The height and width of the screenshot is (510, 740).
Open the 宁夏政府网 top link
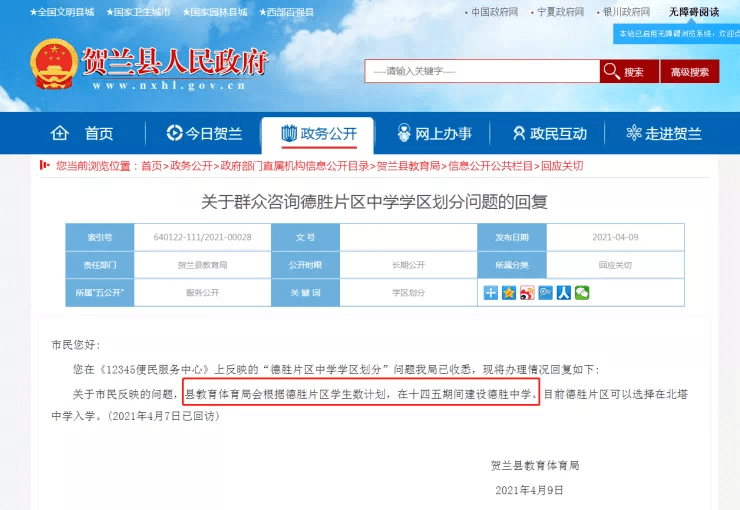pyautogui.click(x=560, y=12)
